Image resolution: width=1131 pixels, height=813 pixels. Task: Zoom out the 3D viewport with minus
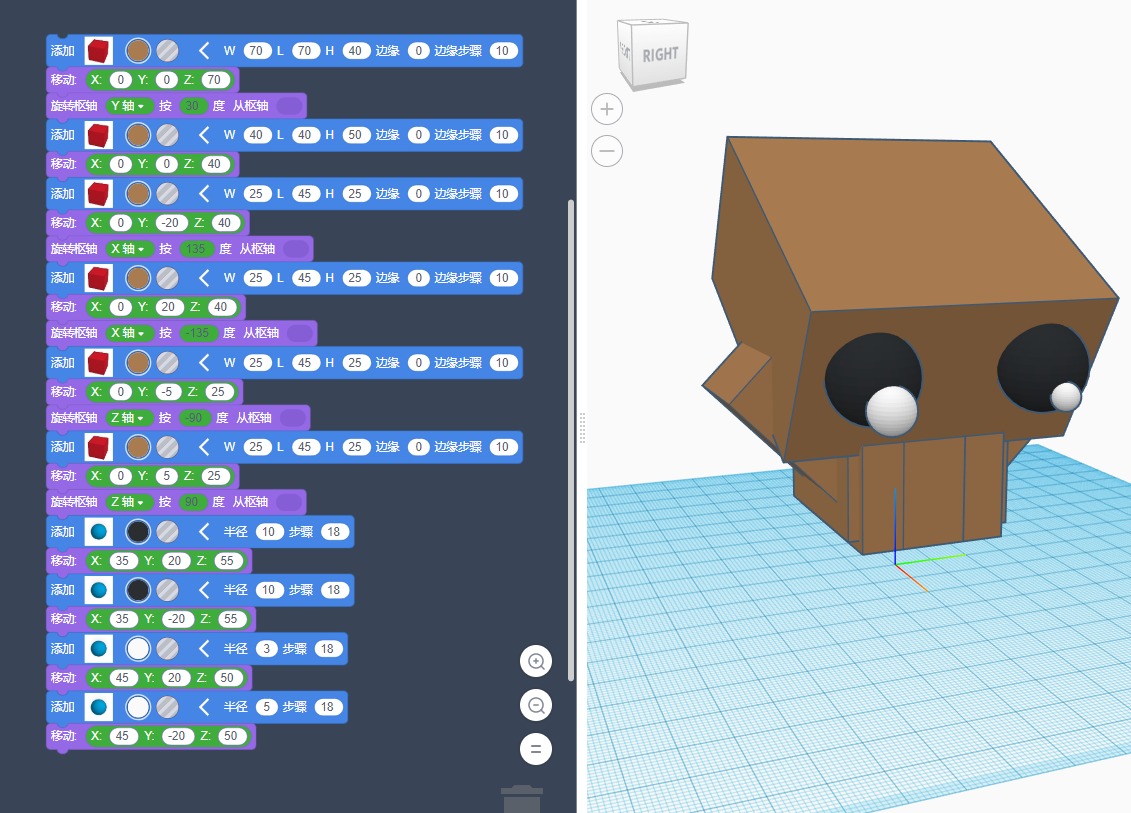(x=607, y=152)
